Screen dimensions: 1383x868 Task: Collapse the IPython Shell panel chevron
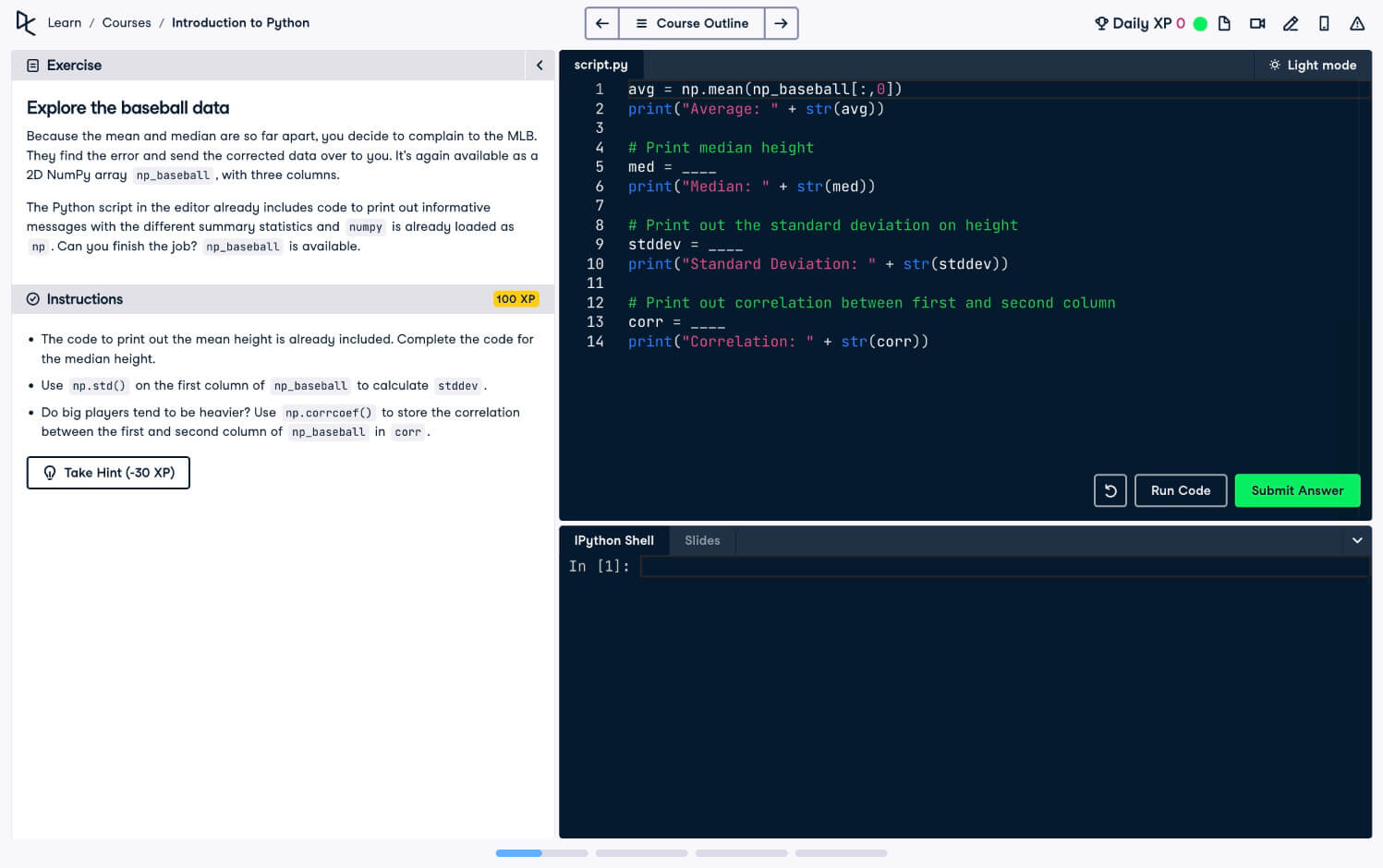(x=1356, y=540)
